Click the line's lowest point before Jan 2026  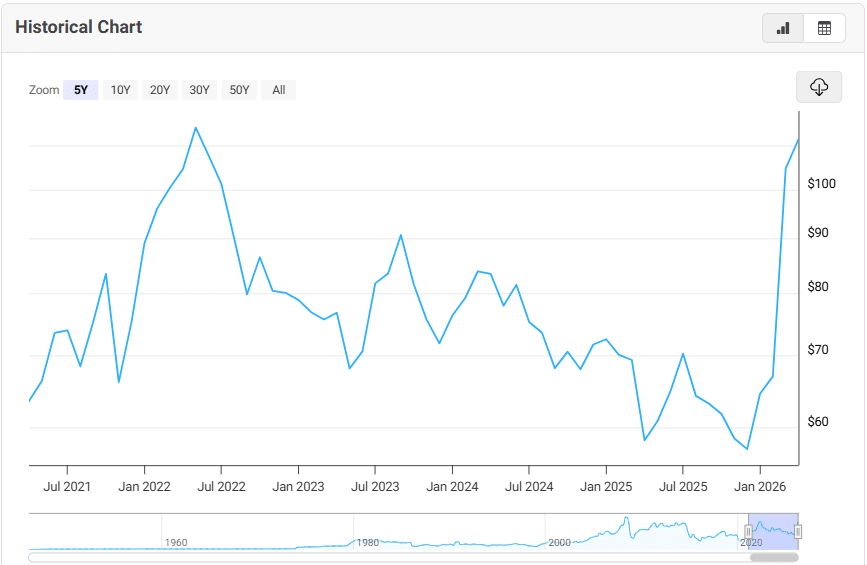tap(747, 449)
